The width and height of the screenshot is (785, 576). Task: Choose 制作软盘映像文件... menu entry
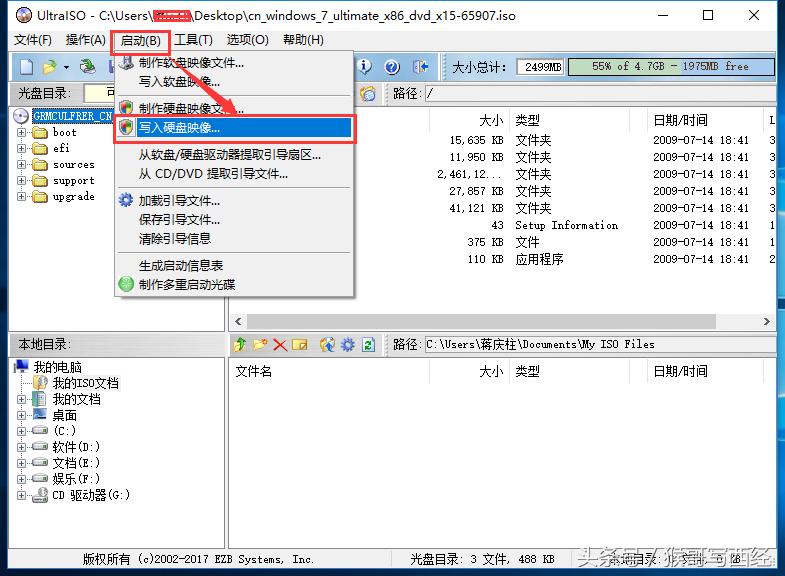pos(234,63)
